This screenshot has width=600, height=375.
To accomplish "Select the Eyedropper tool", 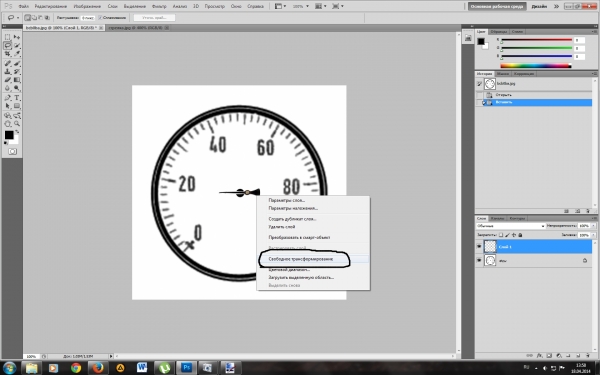I will point(17,54).
